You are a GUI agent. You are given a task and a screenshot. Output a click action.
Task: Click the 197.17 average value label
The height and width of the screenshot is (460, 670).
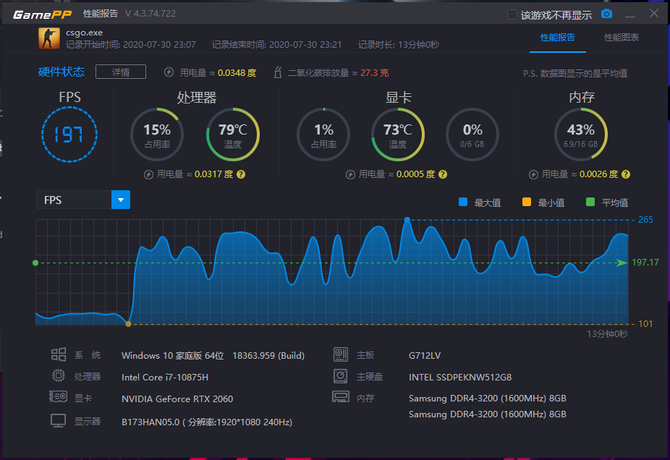coord(645,262)
